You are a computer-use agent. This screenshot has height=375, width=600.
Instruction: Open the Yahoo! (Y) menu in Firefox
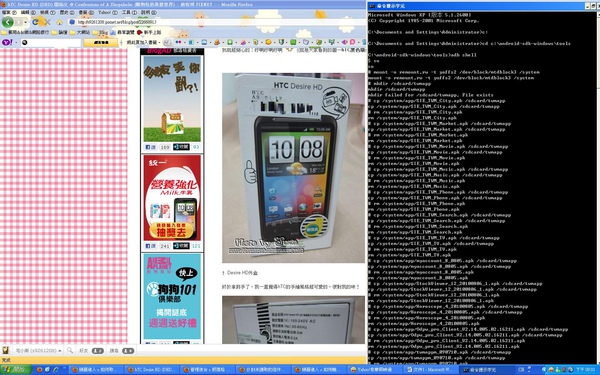(108, 12)
